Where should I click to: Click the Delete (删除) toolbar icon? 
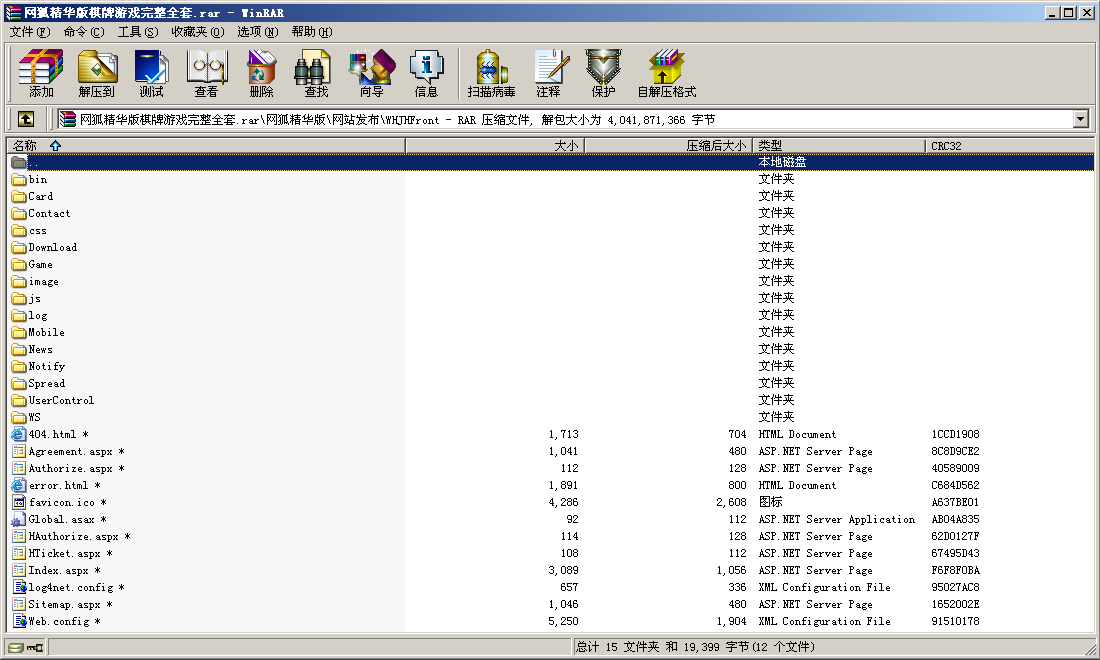261,74
